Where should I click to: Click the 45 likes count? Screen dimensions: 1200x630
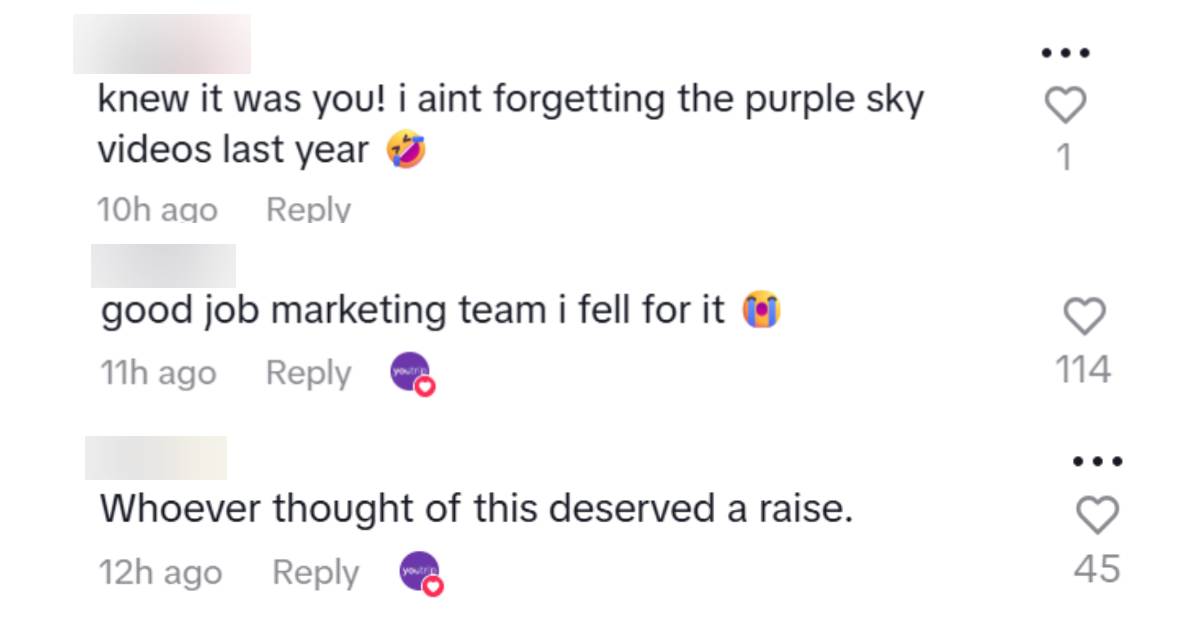coord(1096,569)
